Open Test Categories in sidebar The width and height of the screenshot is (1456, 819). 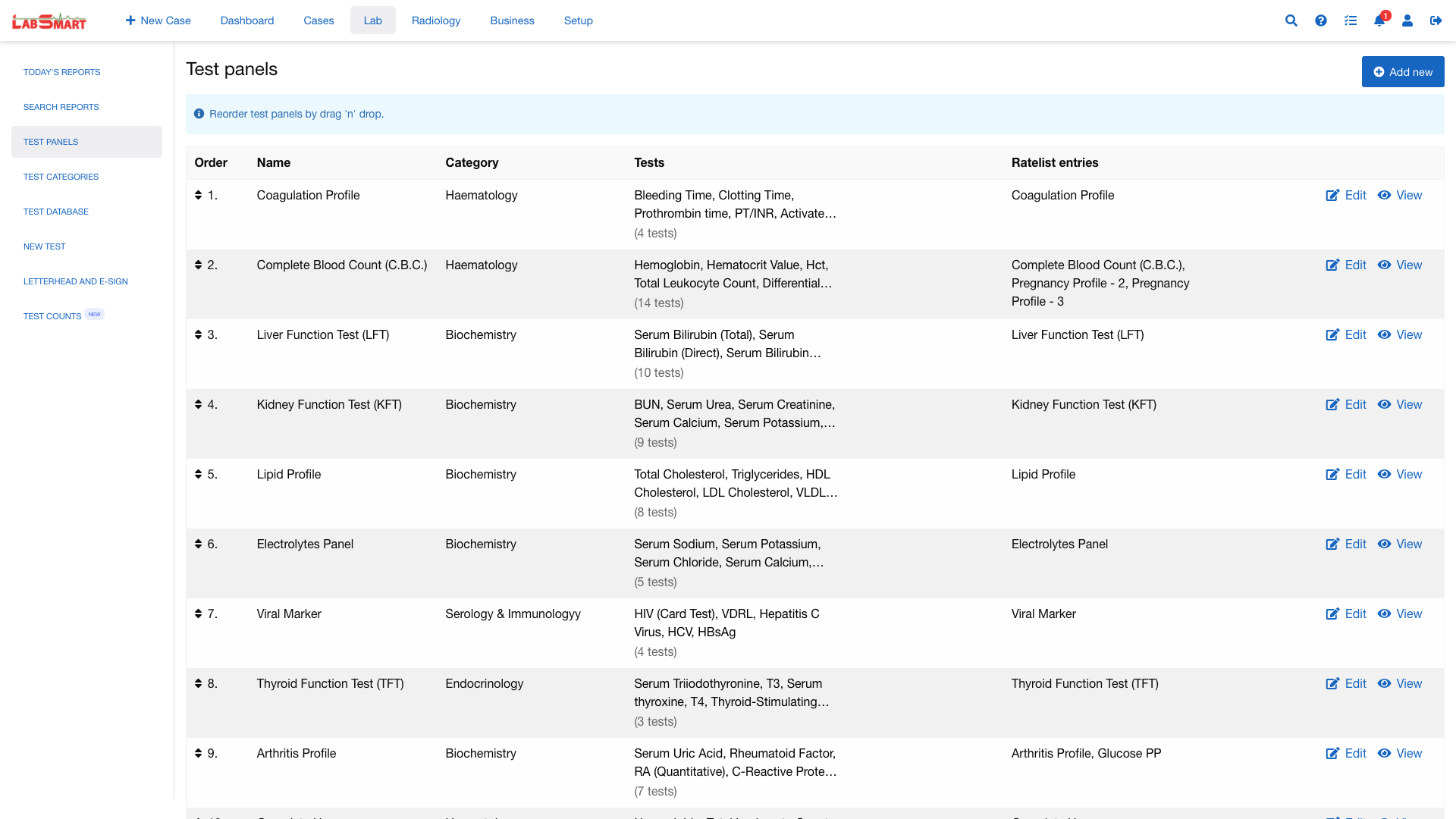61,177
